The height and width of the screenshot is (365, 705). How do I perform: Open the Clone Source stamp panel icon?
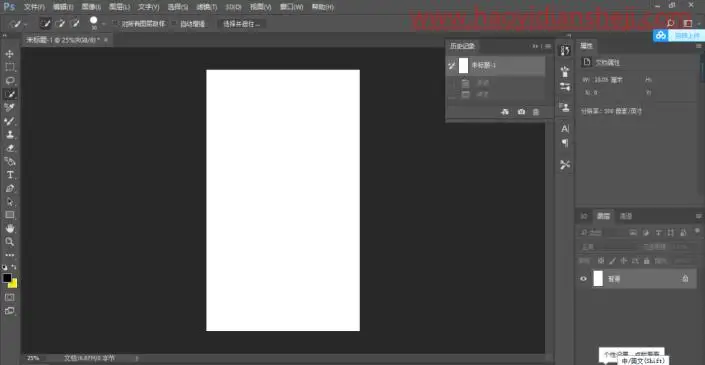point(565,107)
